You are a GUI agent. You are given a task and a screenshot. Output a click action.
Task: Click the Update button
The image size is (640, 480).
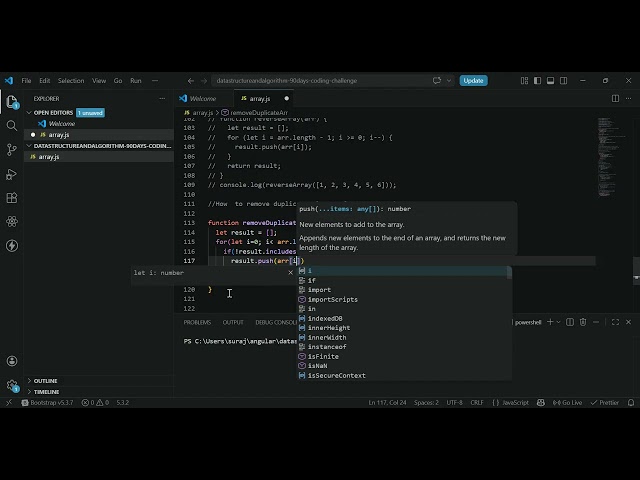click(473, 80)
